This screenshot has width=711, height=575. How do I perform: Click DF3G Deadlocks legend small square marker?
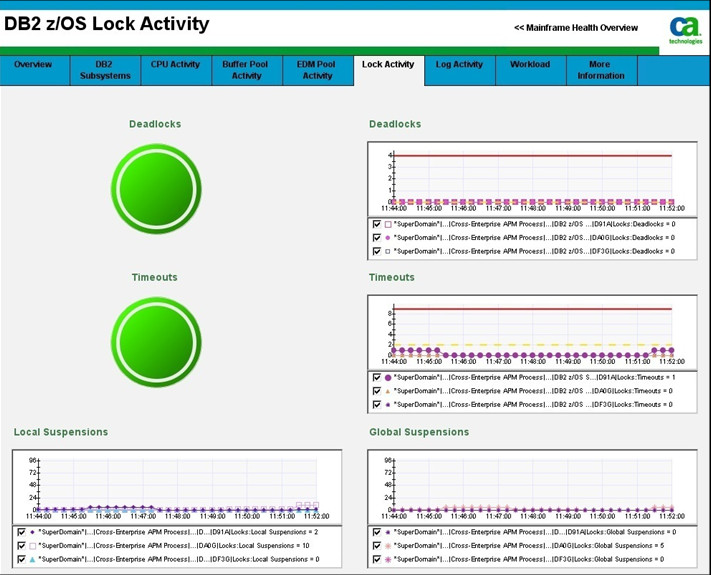[x=388, y=251]
